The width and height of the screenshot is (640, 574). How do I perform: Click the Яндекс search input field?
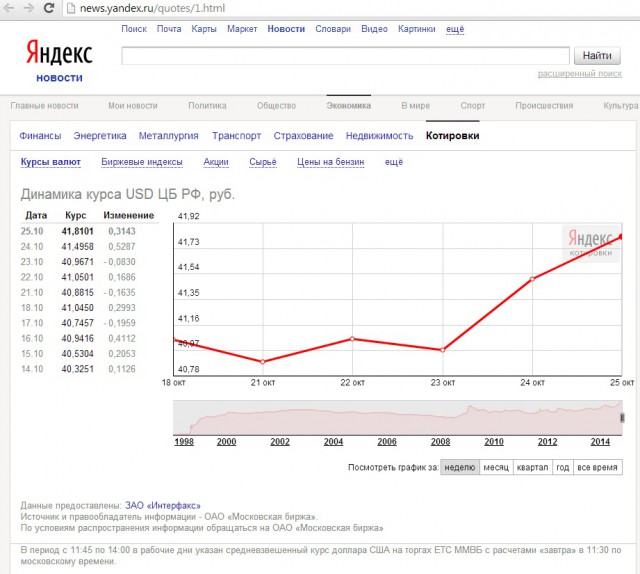tap(345, 56)
